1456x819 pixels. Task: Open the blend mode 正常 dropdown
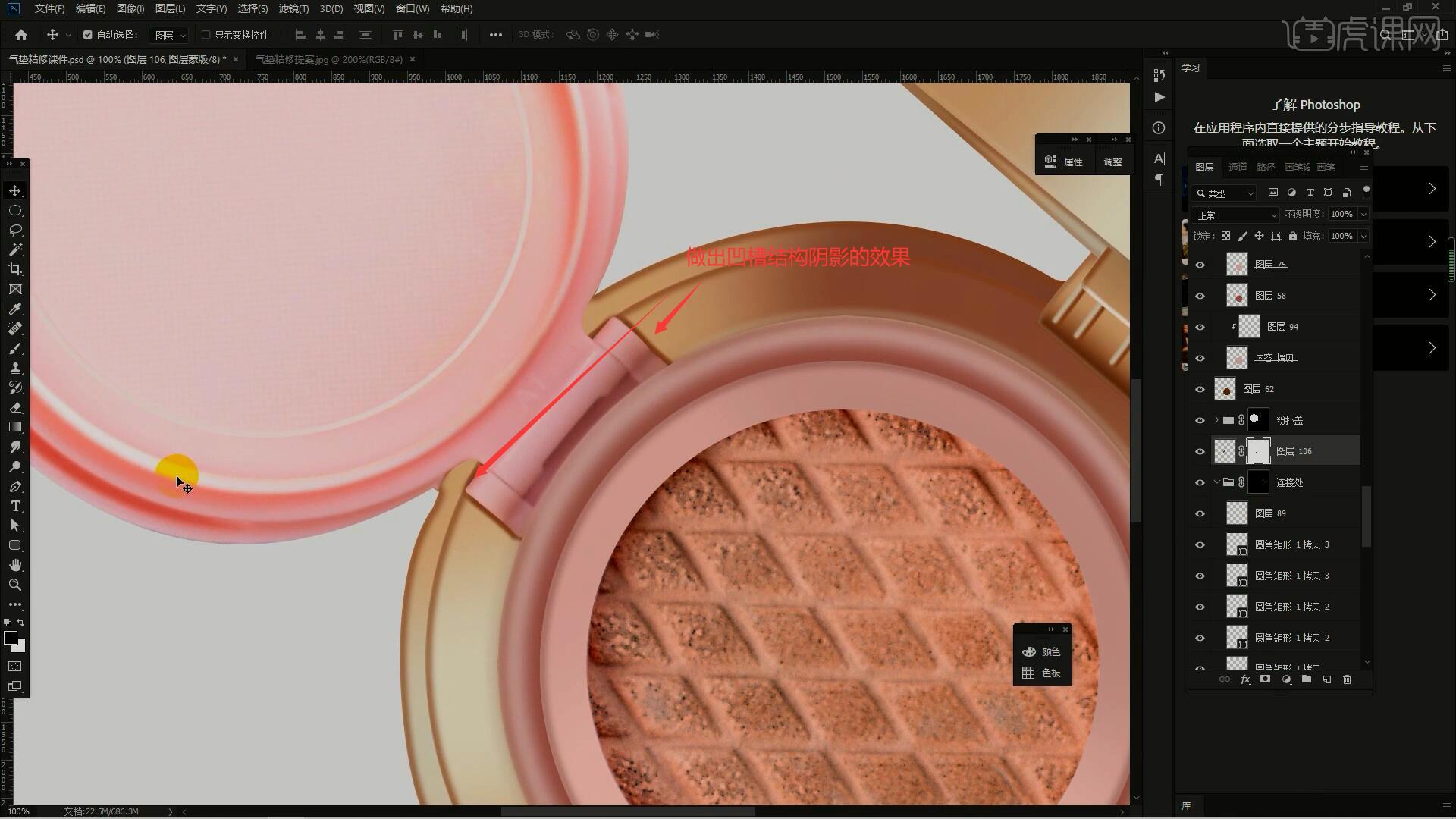[1235, 215]
